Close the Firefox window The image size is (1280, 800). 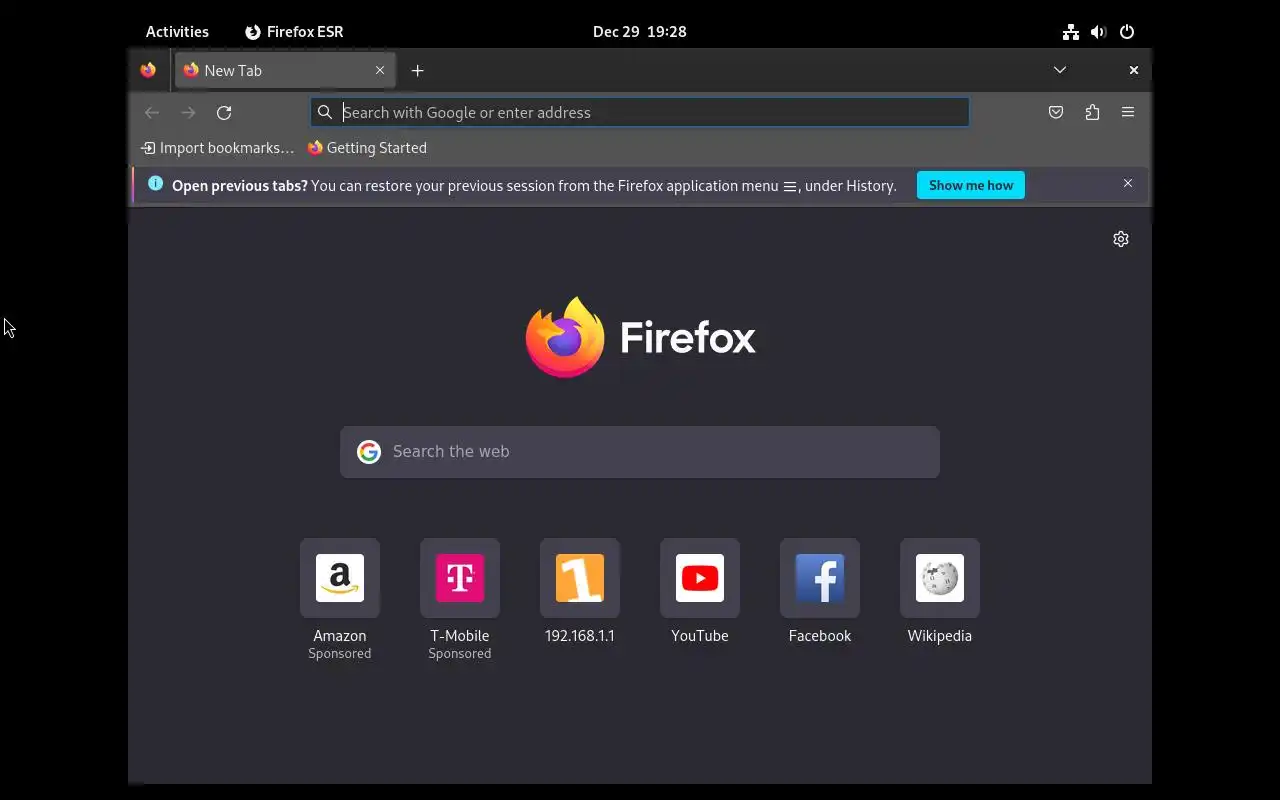click(x=1134, y=70)
